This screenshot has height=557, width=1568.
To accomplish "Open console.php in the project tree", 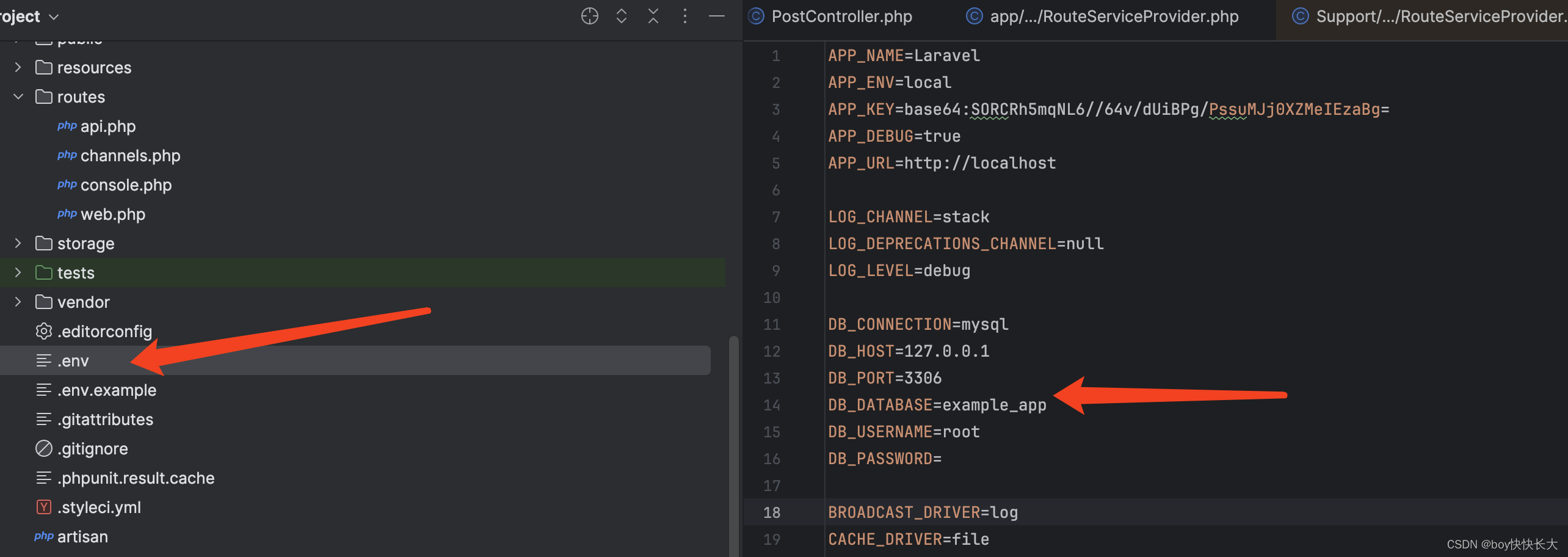I will click(126, 185).
